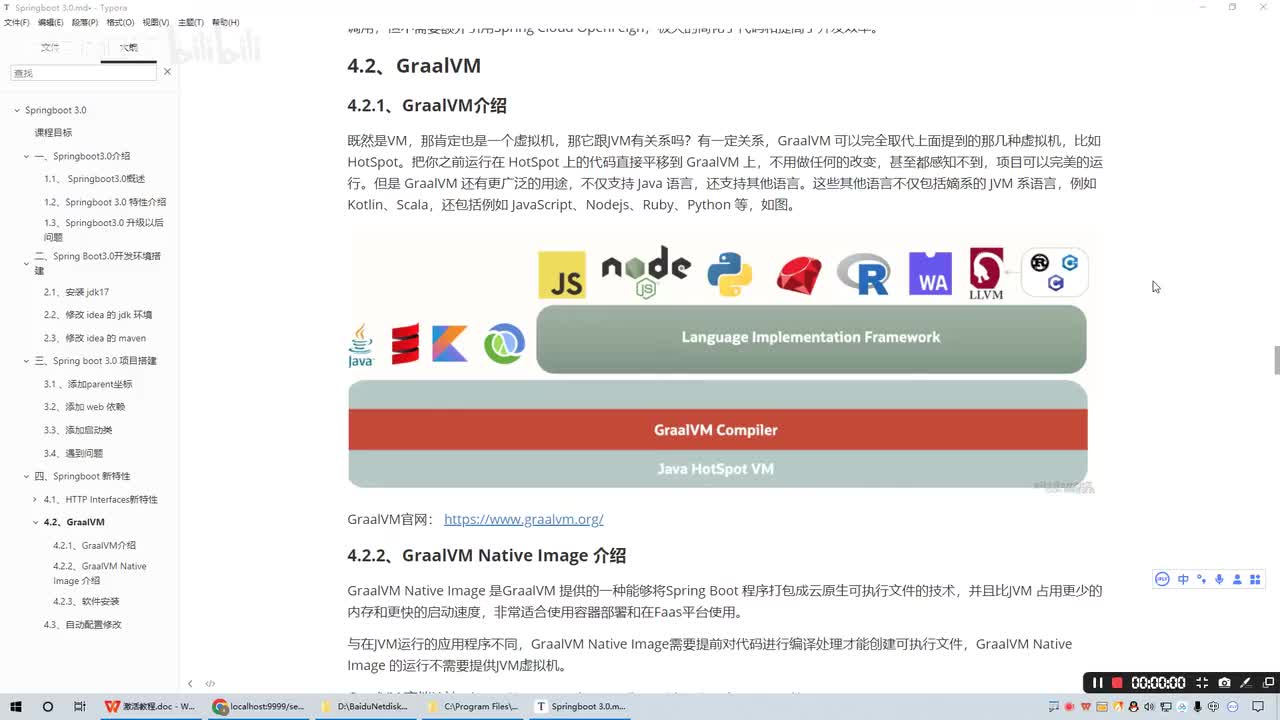Jump to 课程目标 in outline
This screenshot has height=720, width=1280.
pyautogui.click(x=53, y=133)
